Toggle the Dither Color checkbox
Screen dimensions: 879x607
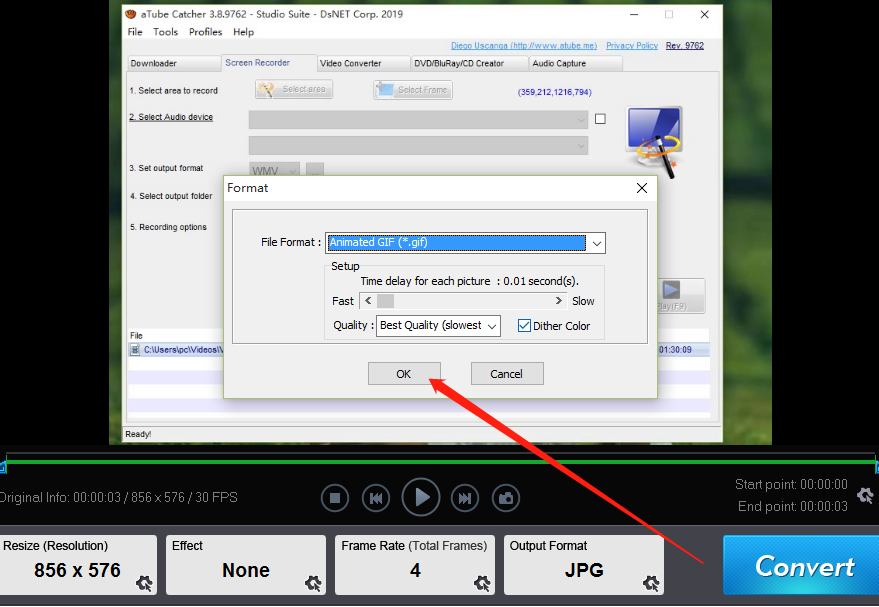click(524, 326)
